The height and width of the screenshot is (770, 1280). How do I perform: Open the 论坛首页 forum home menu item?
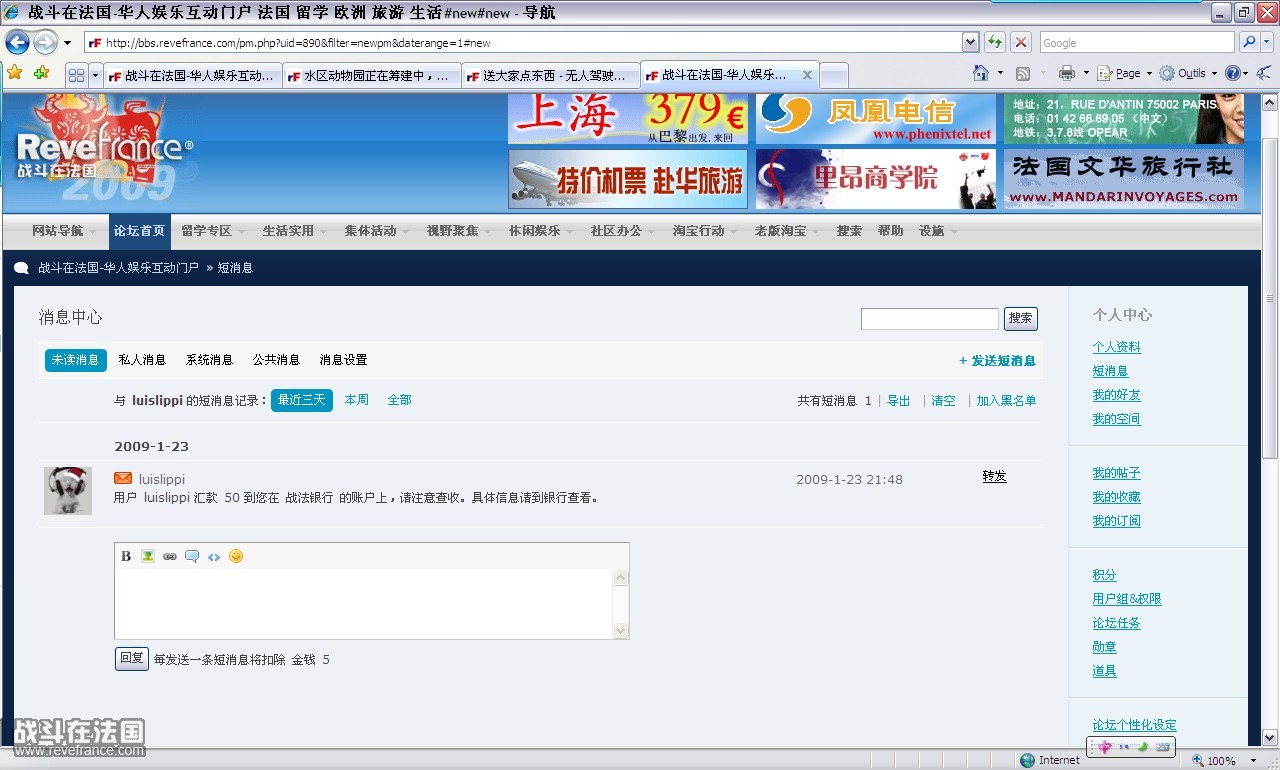pyautogui.click(x=139, y=231)
